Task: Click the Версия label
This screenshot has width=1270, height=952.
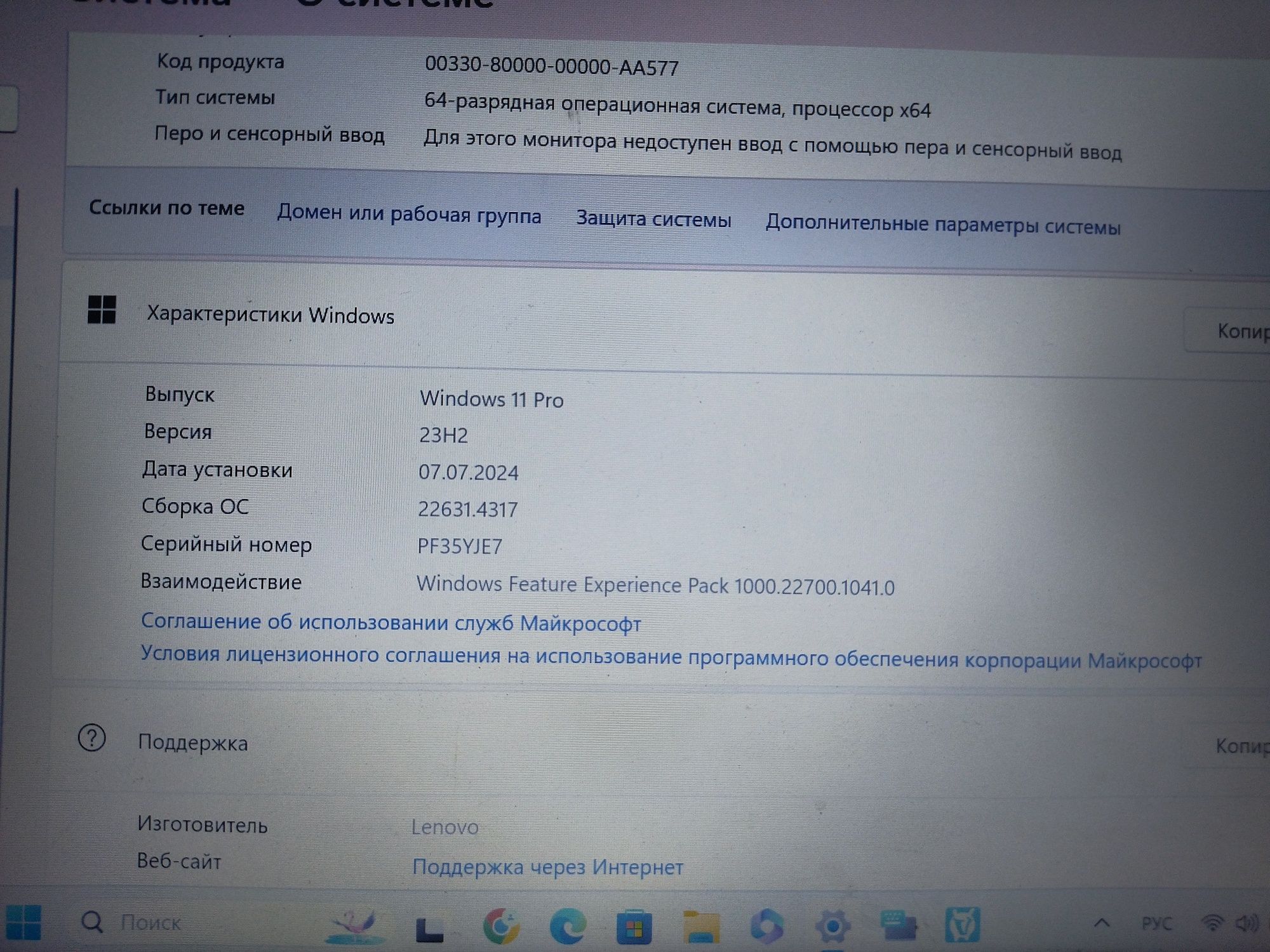Action: (178, 432)
